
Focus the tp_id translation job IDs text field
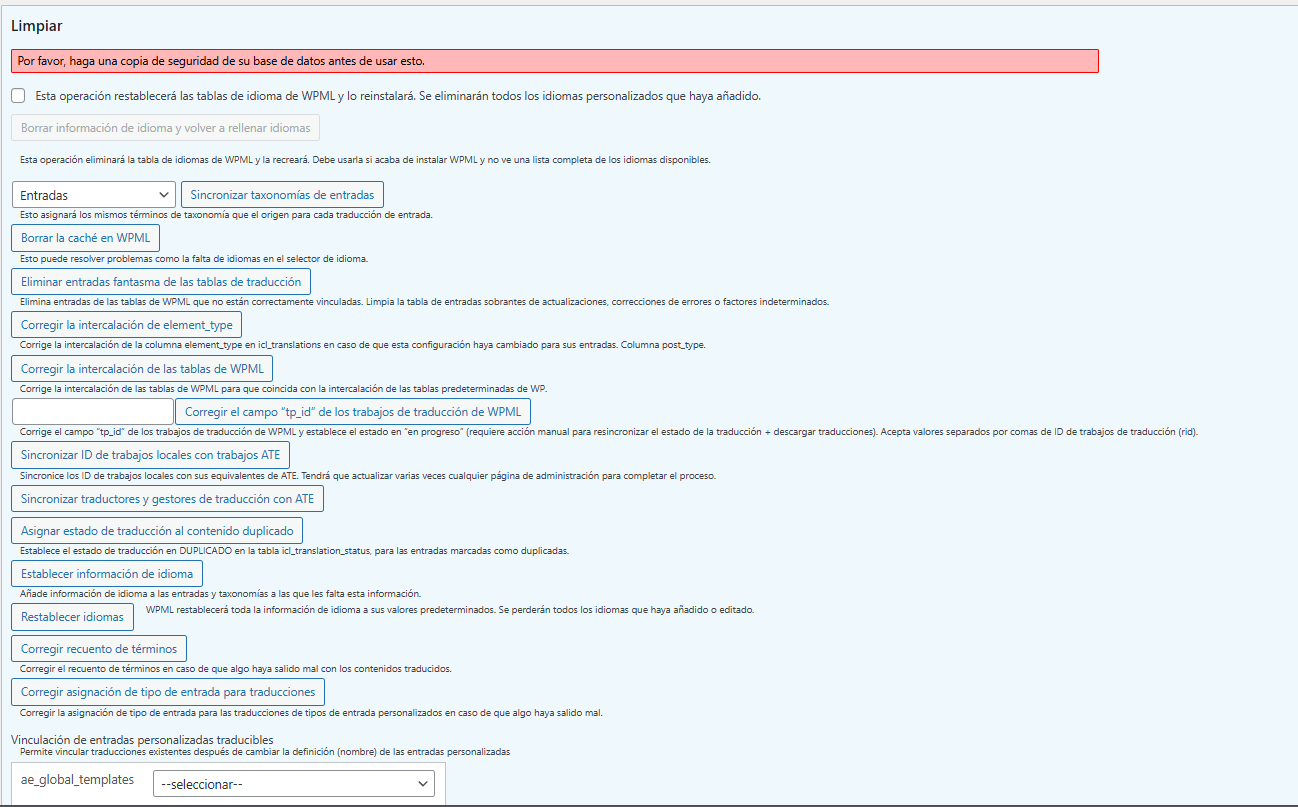tap(93, 412)
